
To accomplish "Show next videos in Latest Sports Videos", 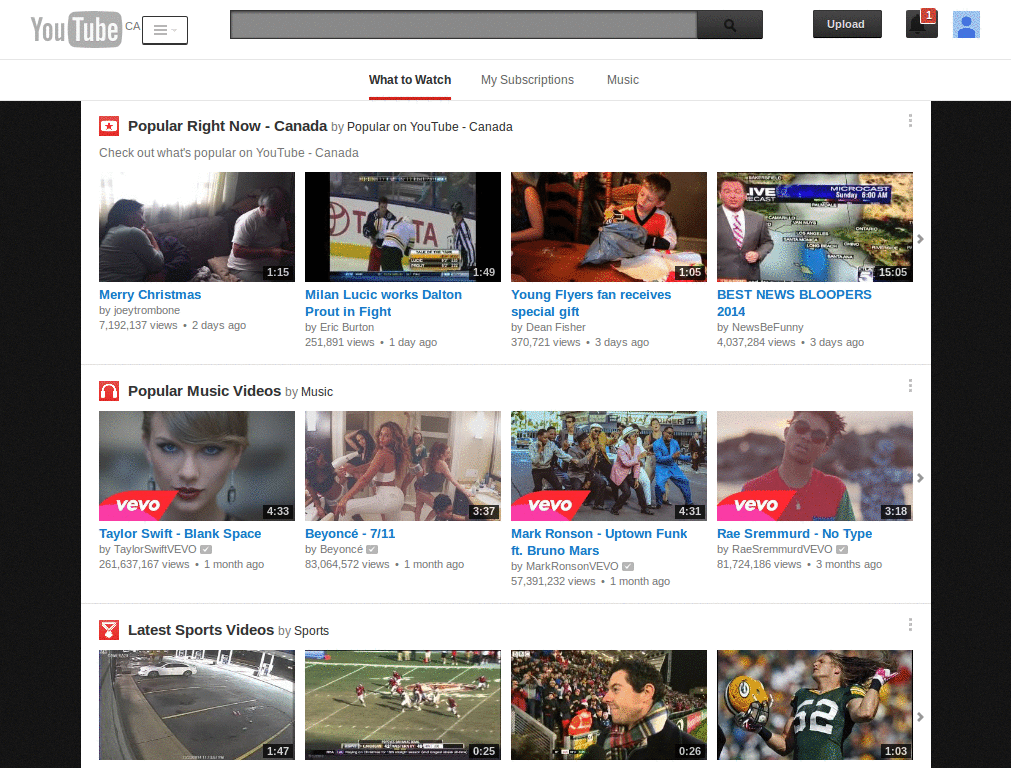I will [x=920, y=717].
